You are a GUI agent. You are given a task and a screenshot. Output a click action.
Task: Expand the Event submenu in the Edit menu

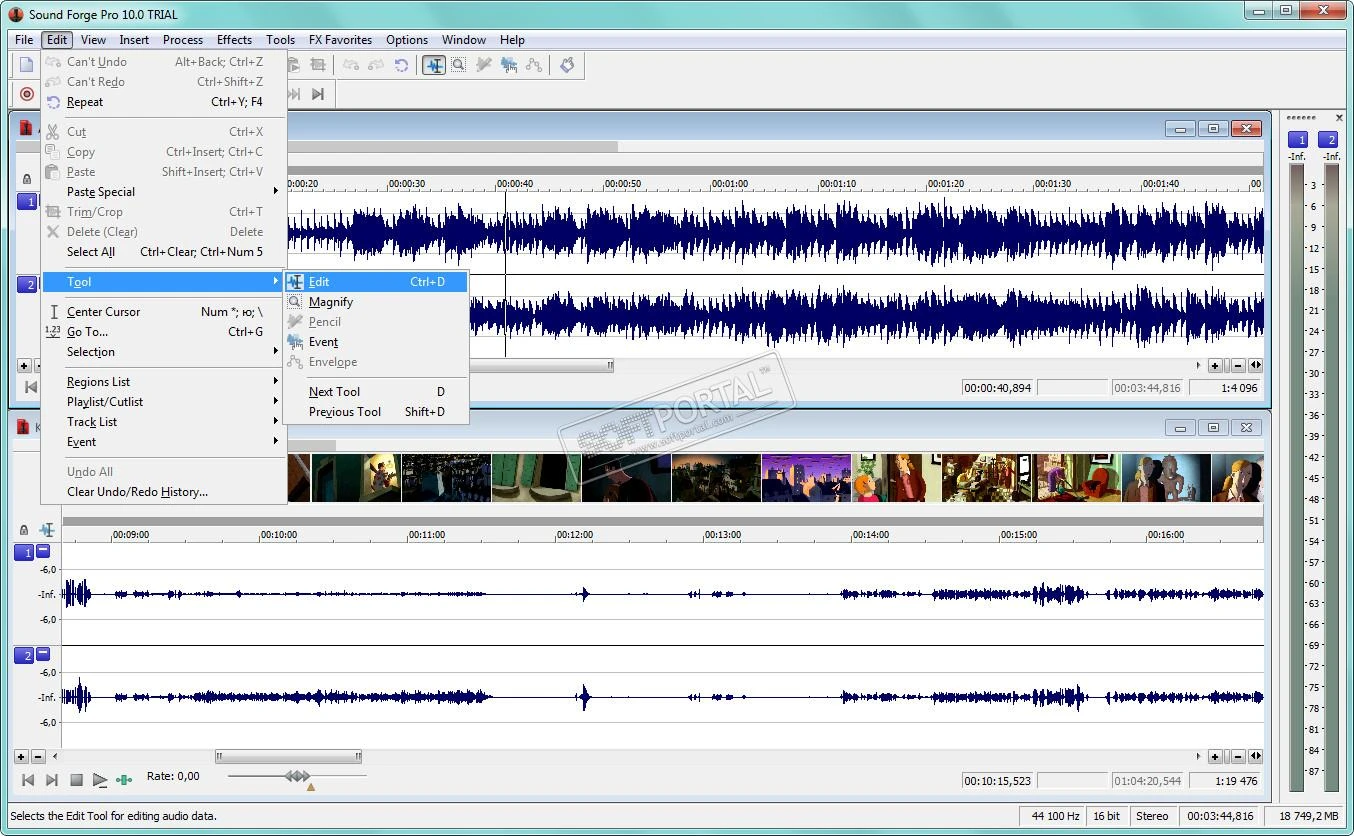point(164,442)
